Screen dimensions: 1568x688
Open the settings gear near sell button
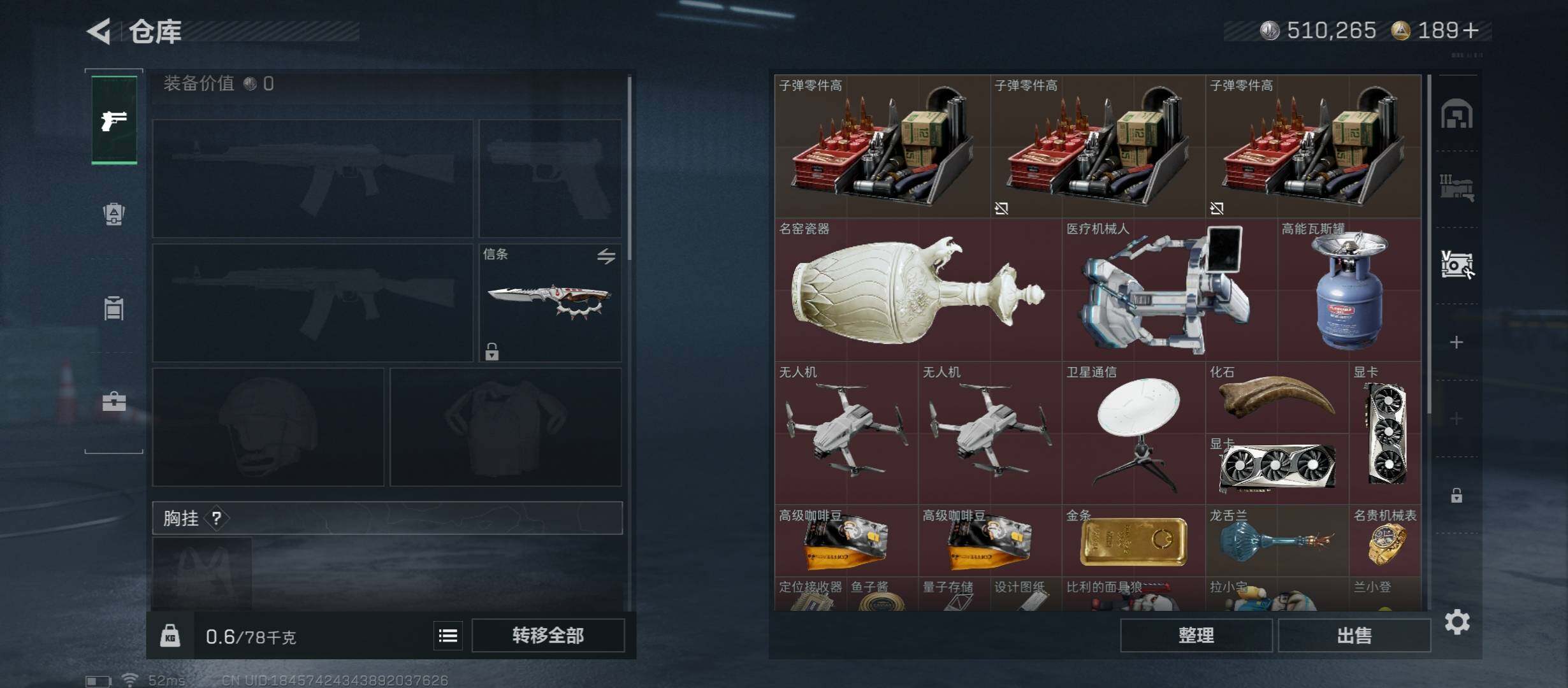pos(1457,622)
